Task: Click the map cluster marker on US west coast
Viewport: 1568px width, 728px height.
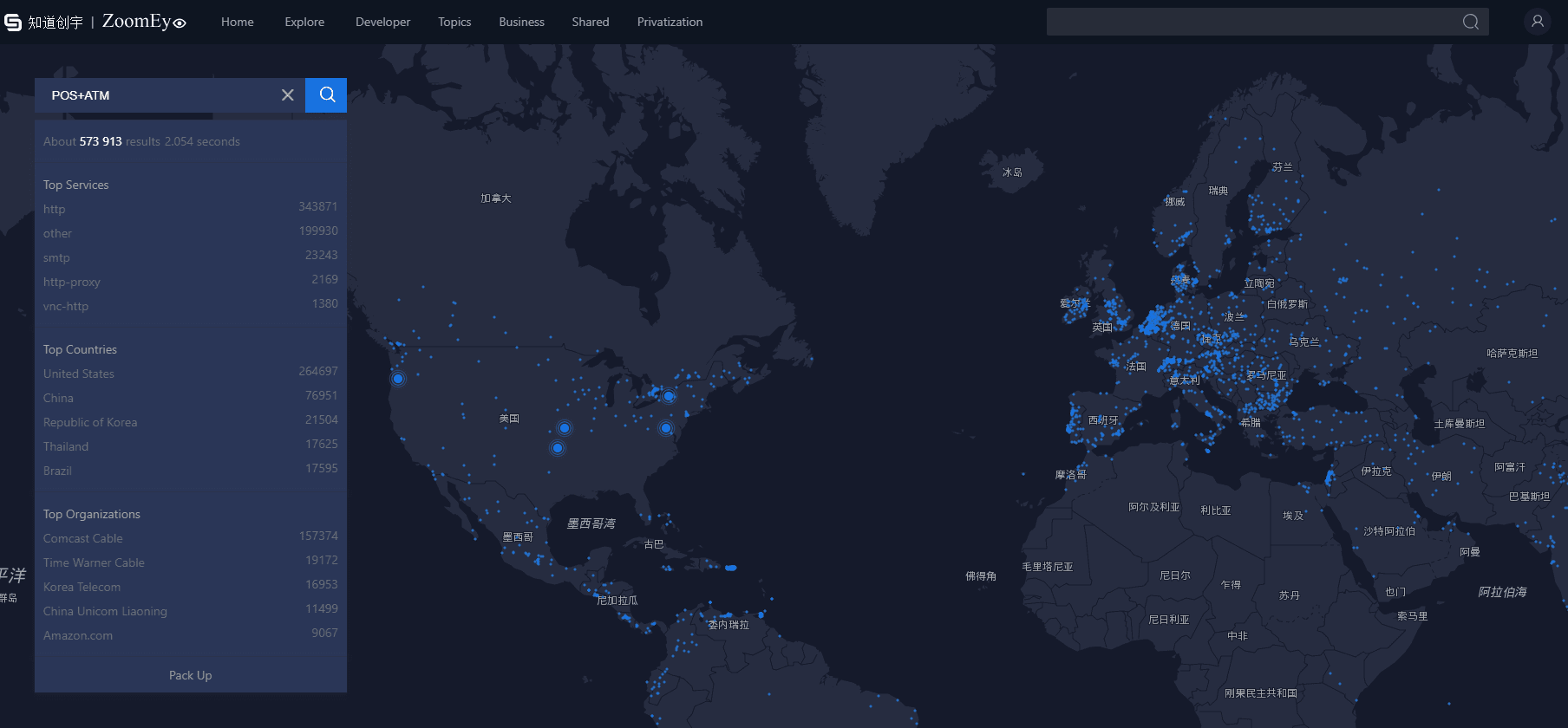Action: (398, 379)
